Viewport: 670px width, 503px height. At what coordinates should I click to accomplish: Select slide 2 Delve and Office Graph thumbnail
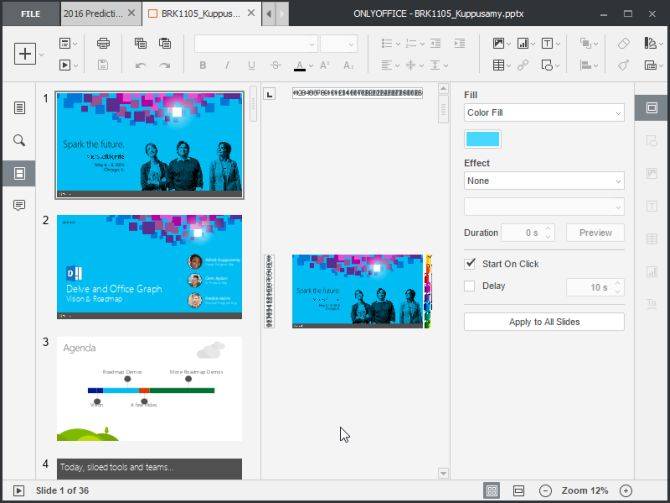pyautogui.click(x=149, y=267)
